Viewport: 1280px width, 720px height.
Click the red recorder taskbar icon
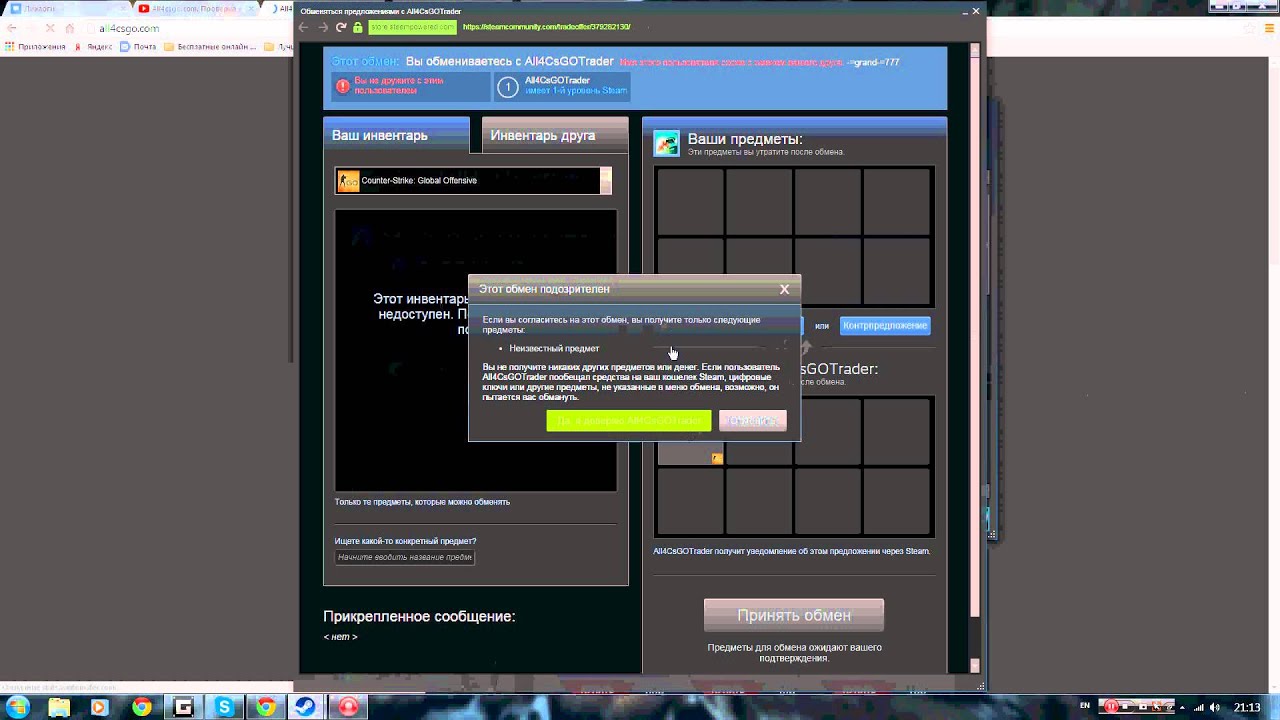click(348, 707)
